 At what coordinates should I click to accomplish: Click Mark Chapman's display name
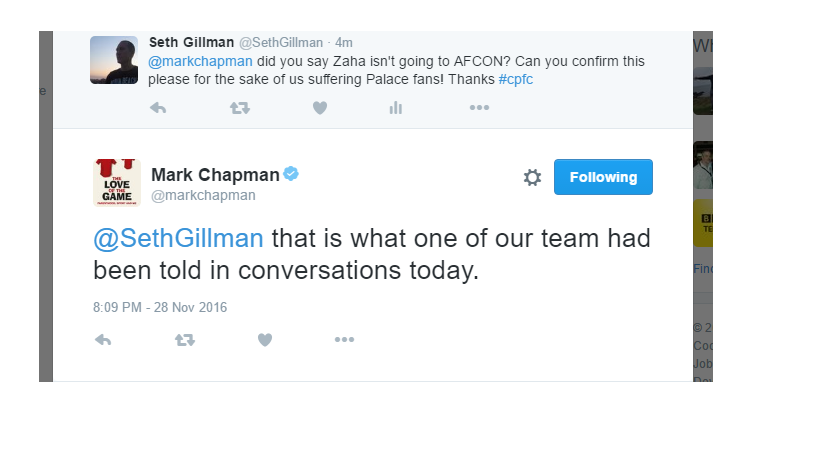coord(215,175)
